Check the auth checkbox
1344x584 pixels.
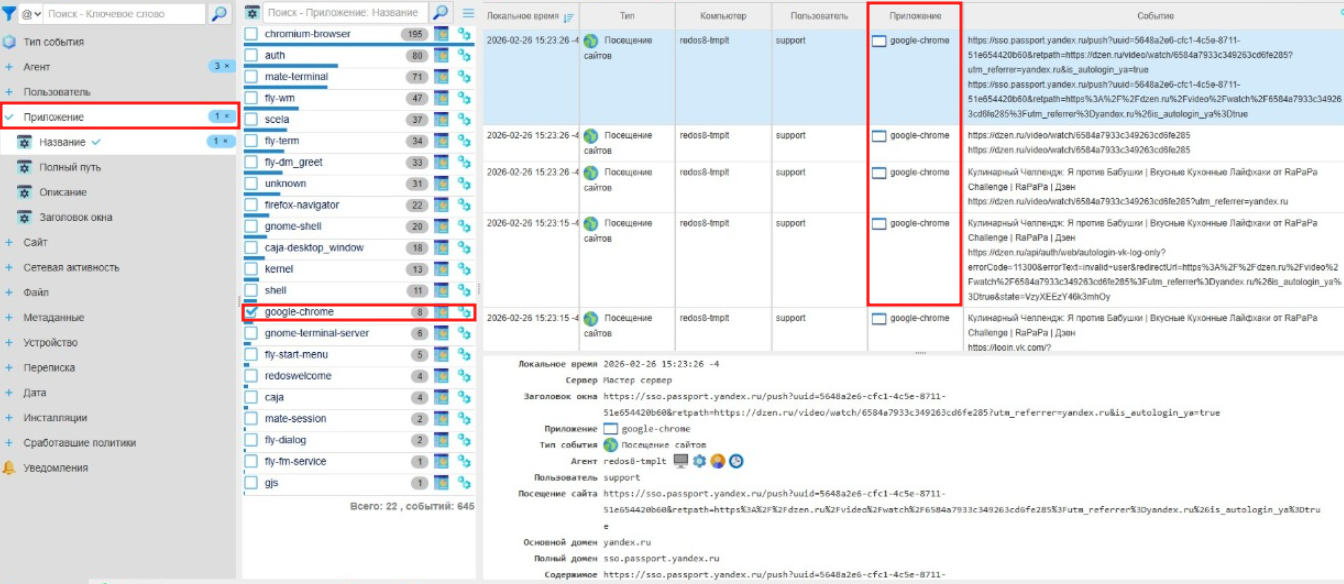click(x=251, y=56)
